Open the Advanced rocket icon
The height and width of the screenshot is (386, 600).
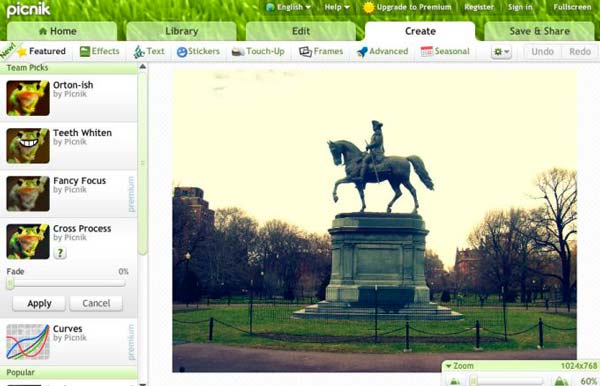(x=362, y=51)
